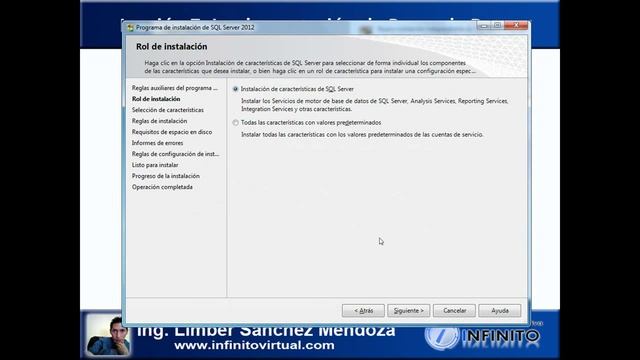Select Requisitos de espacio en disco step
640x360 pixels.
[x=172, y=132]
